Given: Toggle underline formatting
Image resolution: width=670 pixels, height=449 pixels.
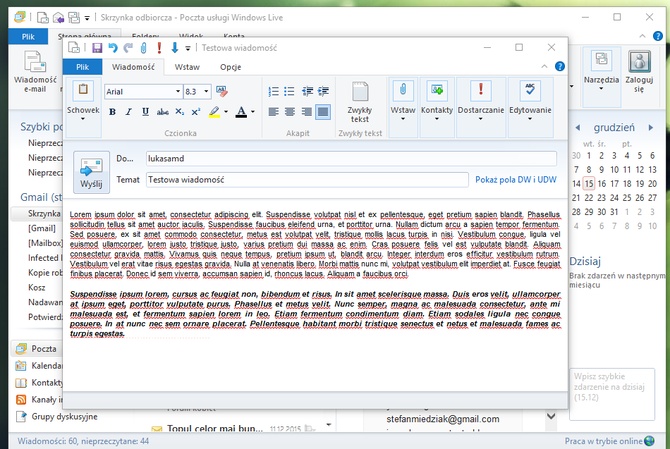Looking at the screenshot, I should click(144, 111).
